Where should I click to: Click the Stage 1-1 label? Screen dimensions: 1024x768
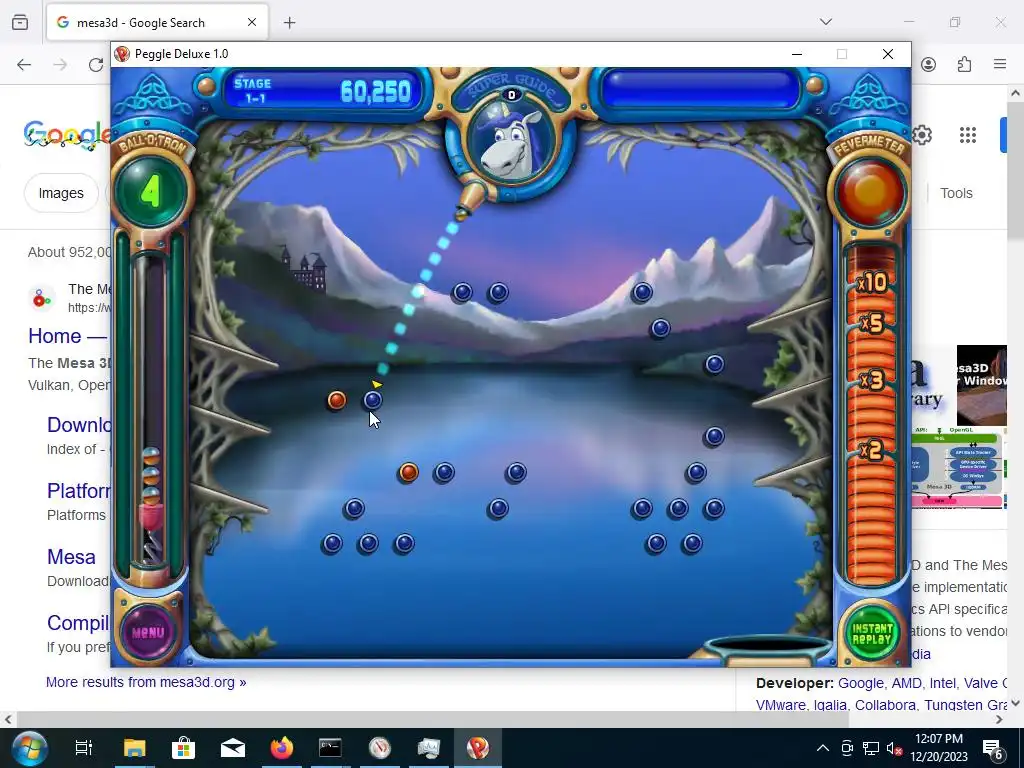[x=253, y=91]
